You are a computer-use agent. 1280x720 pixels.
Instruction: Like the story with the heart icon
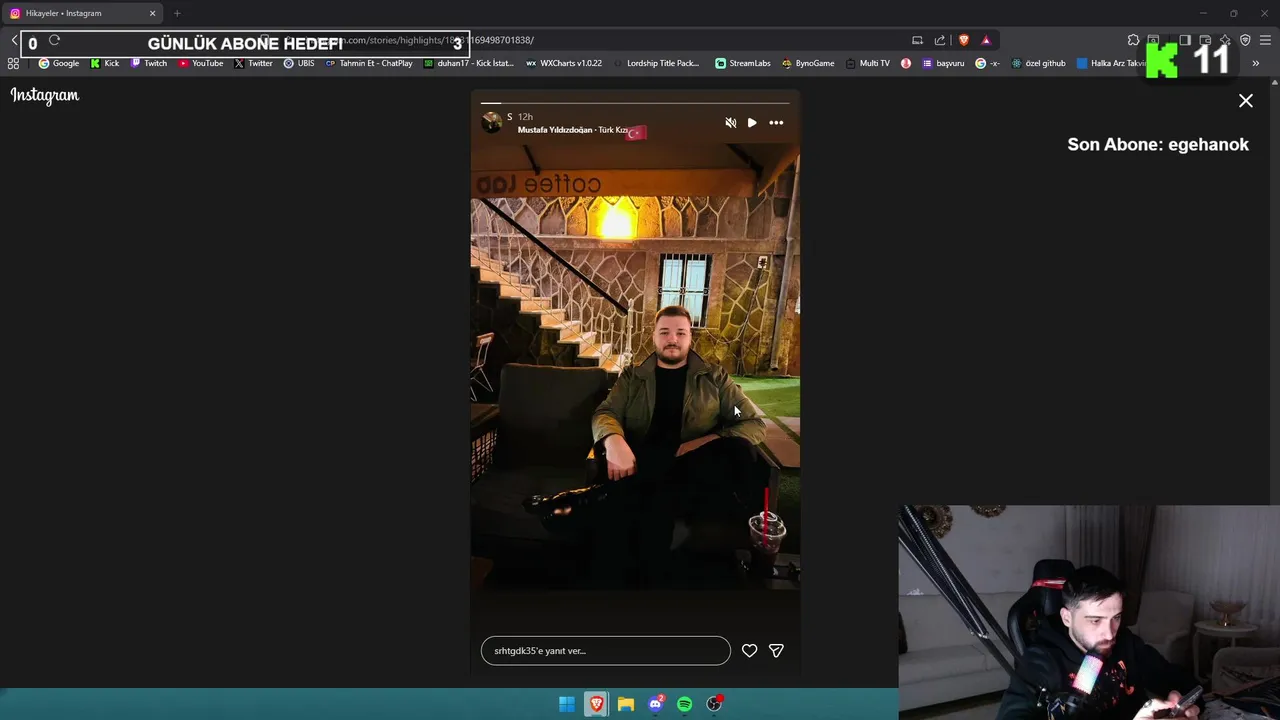pyautogui.click(x=749, y=651)
